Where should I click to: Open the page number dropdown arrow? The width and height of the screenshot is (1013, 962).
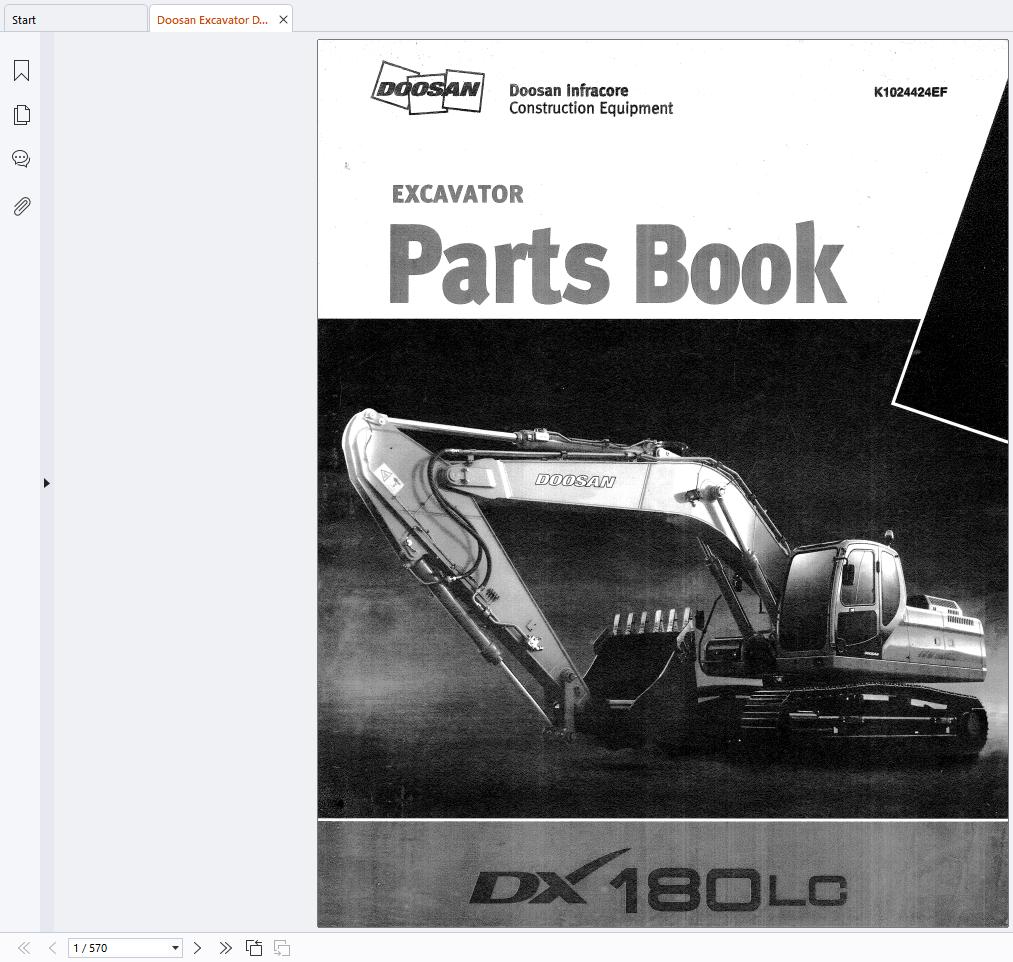tap(175, 948)
